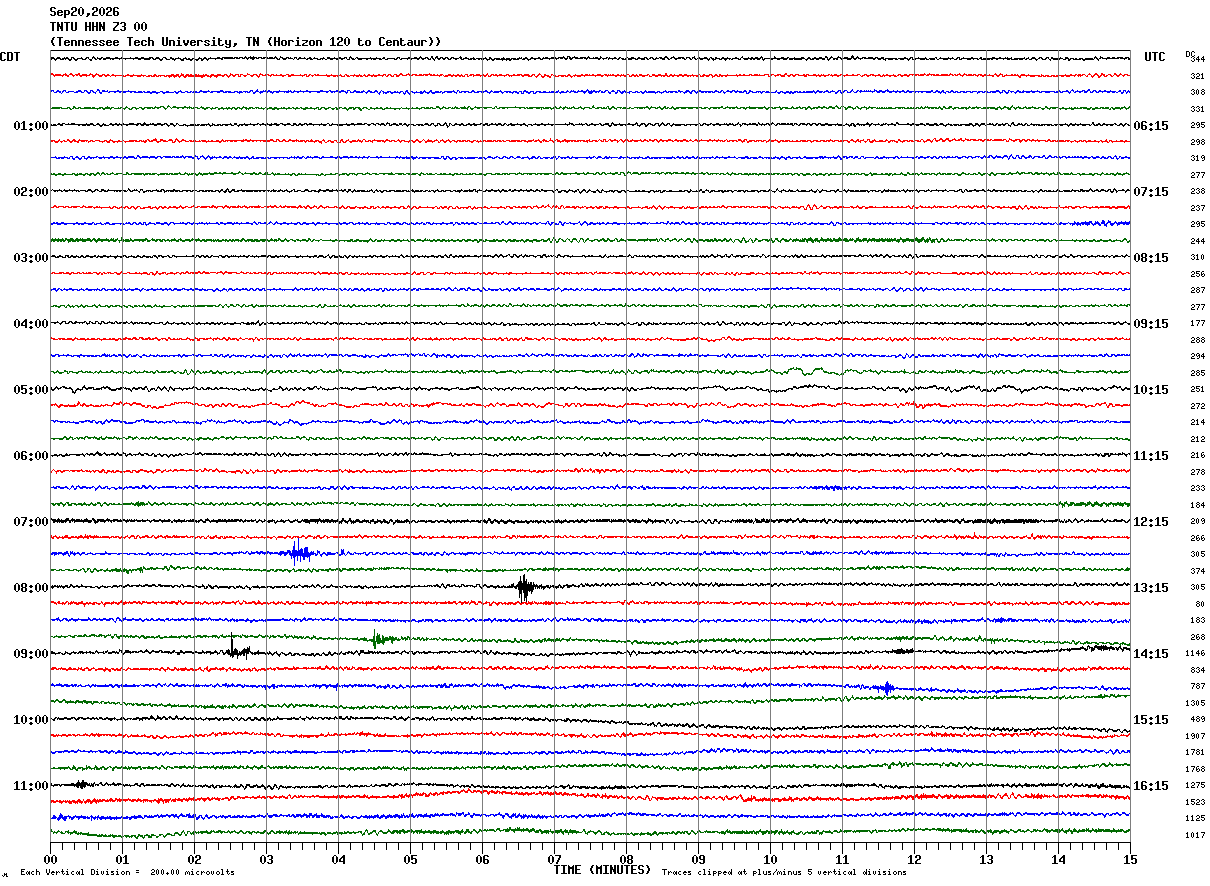
Task: Select the 13:15 UTC row label
Action: (1150, 588)
